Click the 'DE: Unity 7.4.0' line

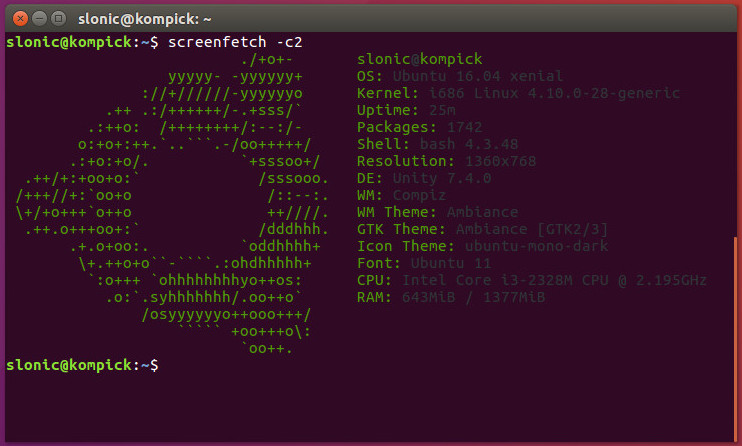424,178
